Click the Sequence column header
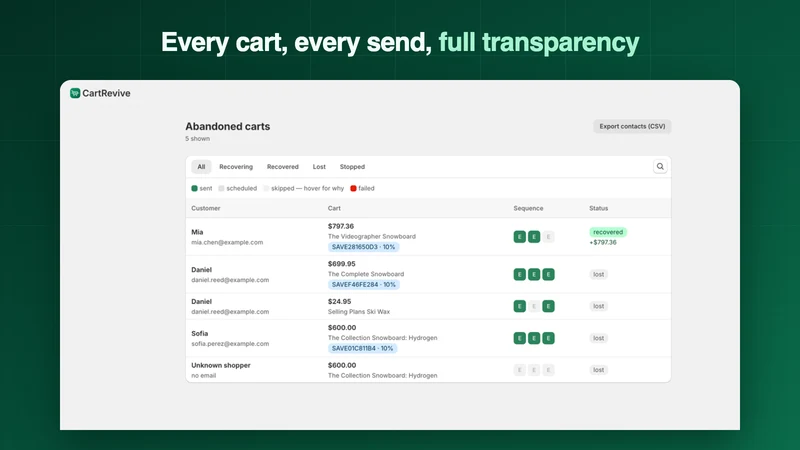This screenshot has height=450, width=800. pos(528,208)
